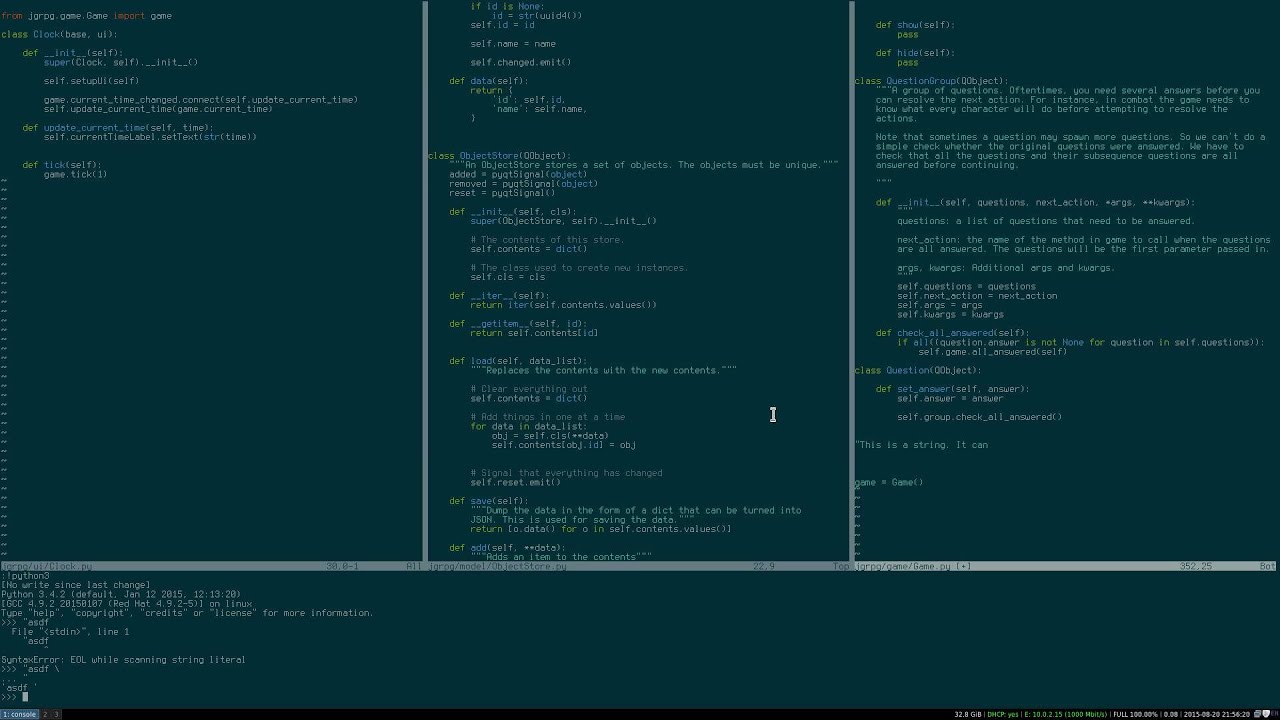This screenshot has height=720, width=1280.
Task: Click 'def hide(self):' line in Game.py
Action: point(915,53)
